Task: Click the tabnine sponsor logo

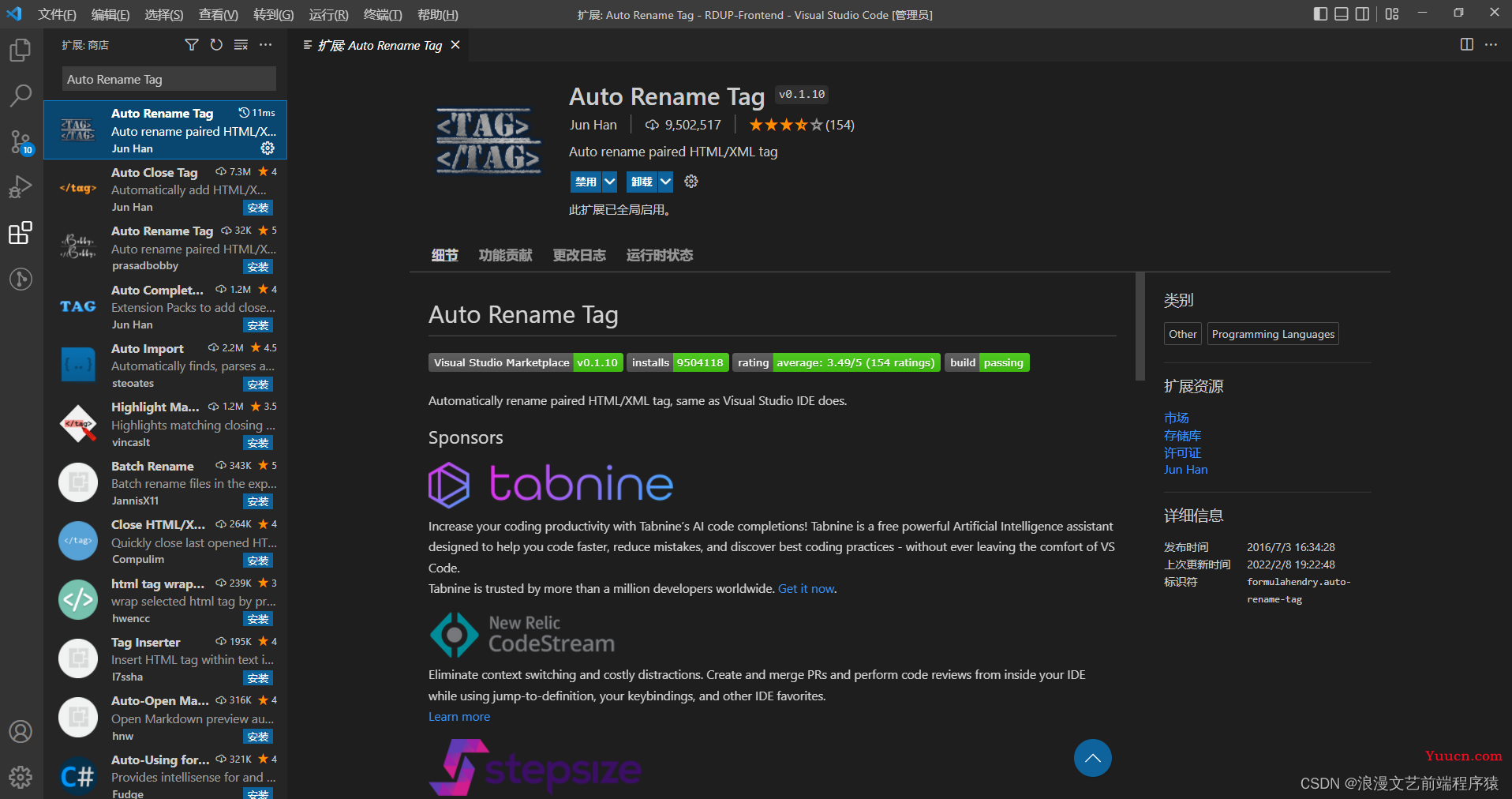Action: (551, 484)
